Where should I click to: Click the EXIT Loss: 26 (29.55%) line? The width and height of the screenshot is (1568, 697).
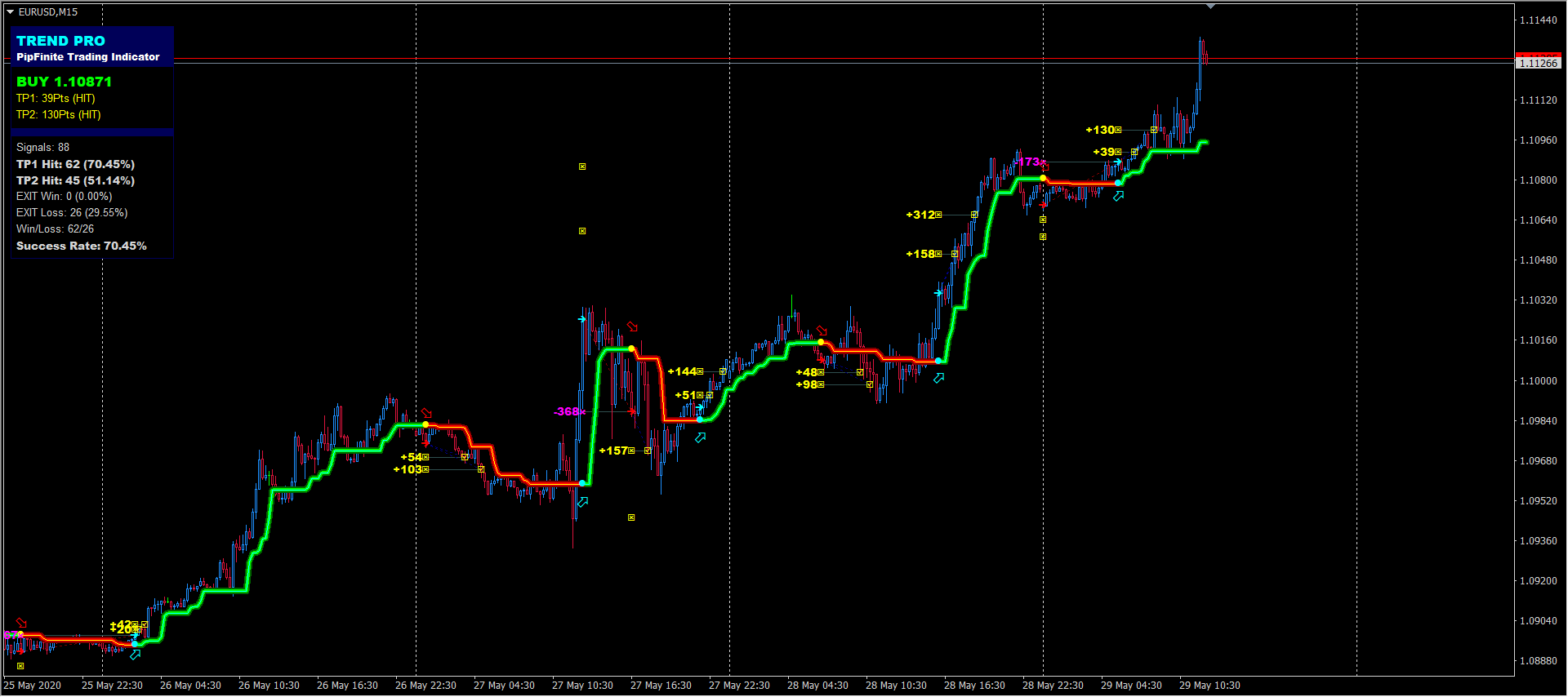click(72, 213)
